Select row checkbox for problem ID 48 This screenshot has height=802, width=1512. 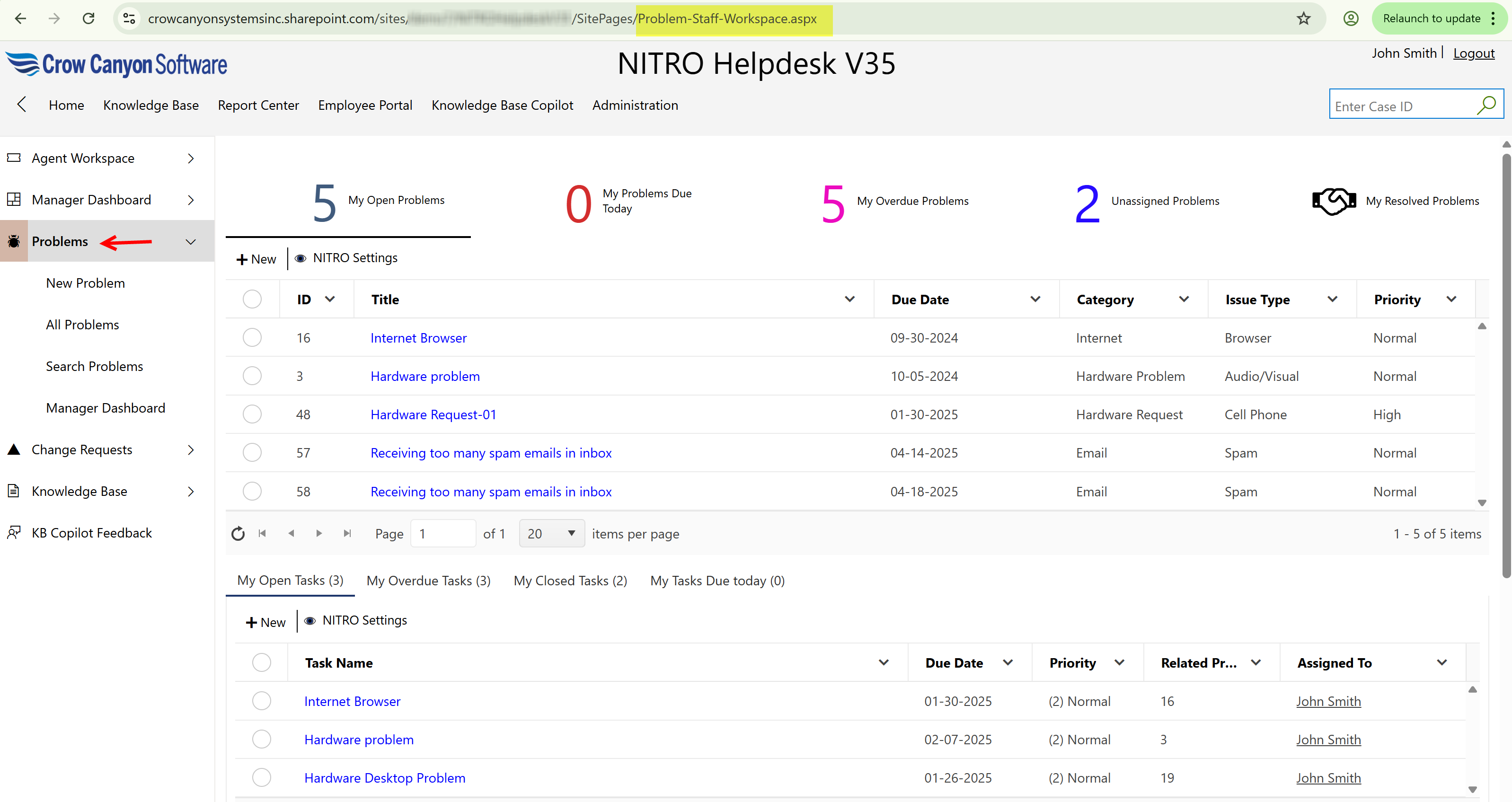coord(252,414)
